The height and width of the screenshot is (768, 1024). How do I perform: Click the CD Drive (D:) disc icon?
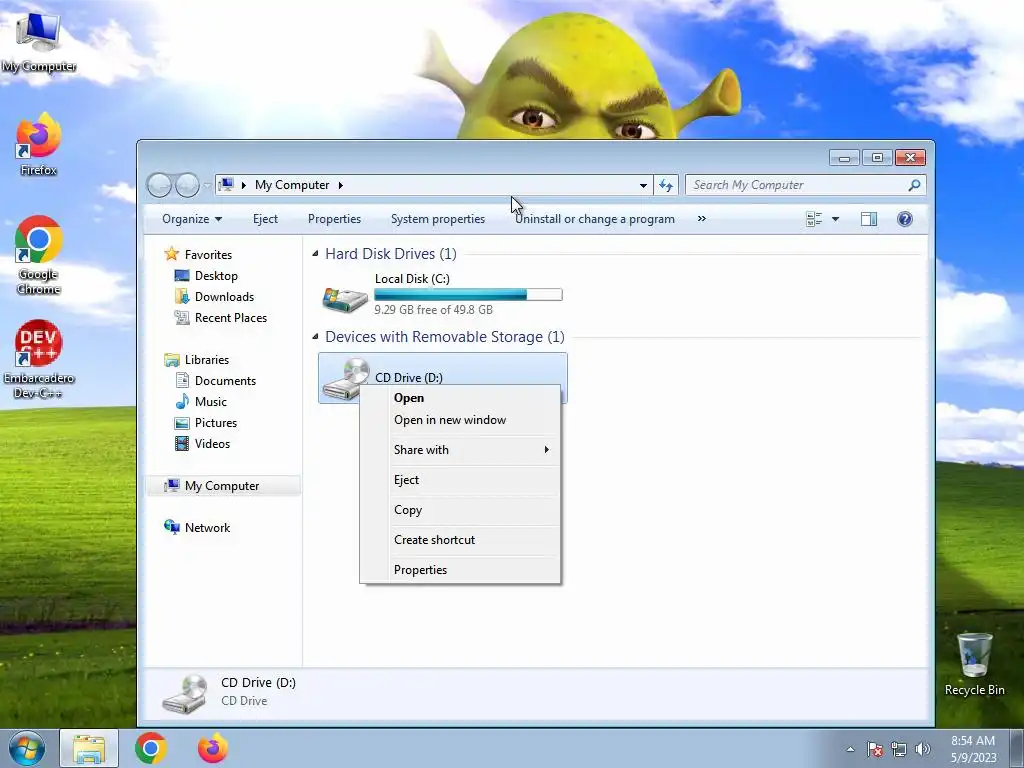point(347,377)
